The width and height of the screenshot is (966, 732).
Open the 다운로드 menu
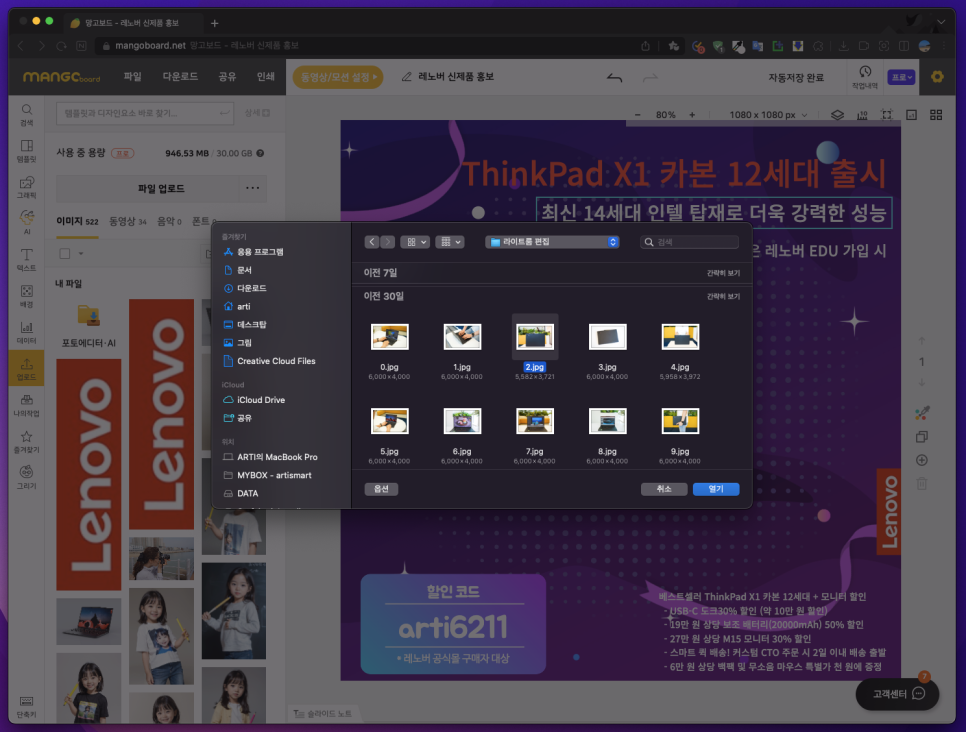(x=180, y=76)
